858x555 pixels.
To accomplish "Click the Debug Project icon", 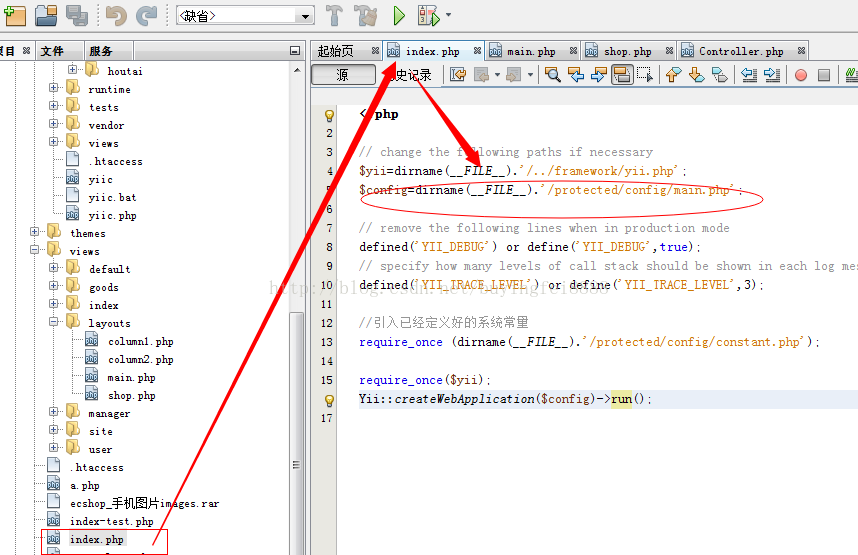I will click(429, 15).
